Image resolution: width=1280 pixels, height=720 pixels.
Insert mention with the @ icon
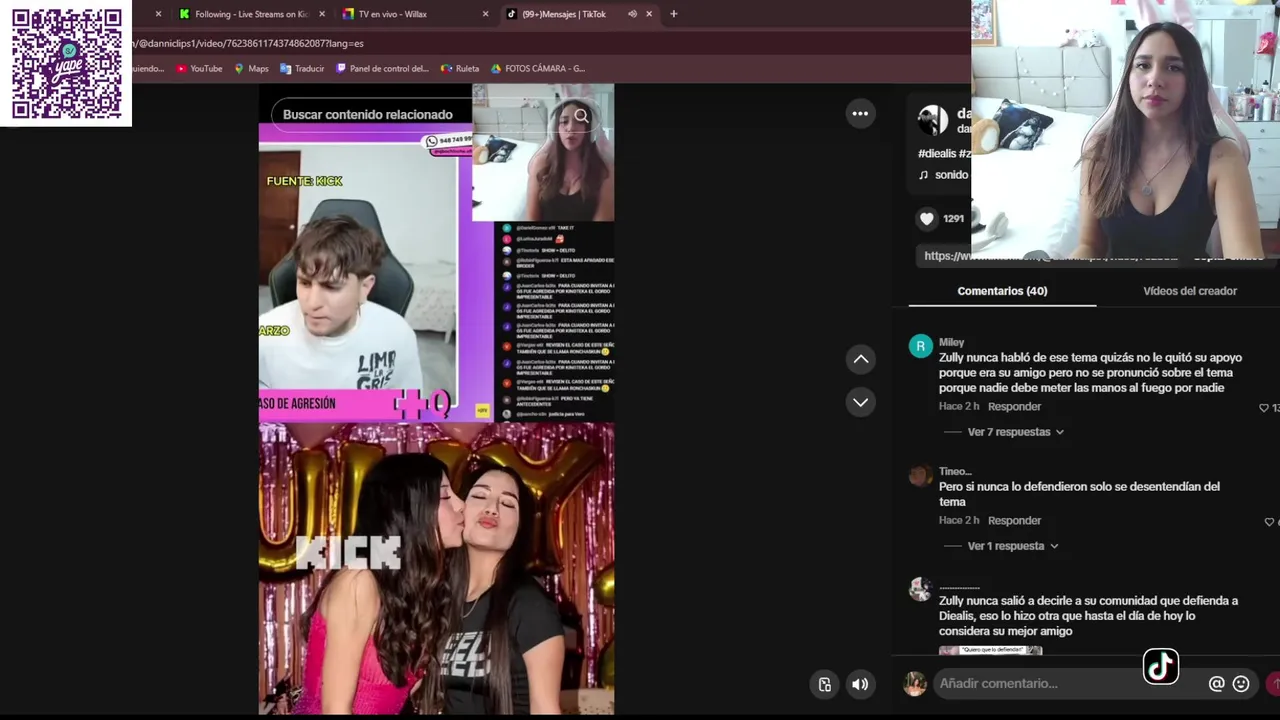(1216, 684)
